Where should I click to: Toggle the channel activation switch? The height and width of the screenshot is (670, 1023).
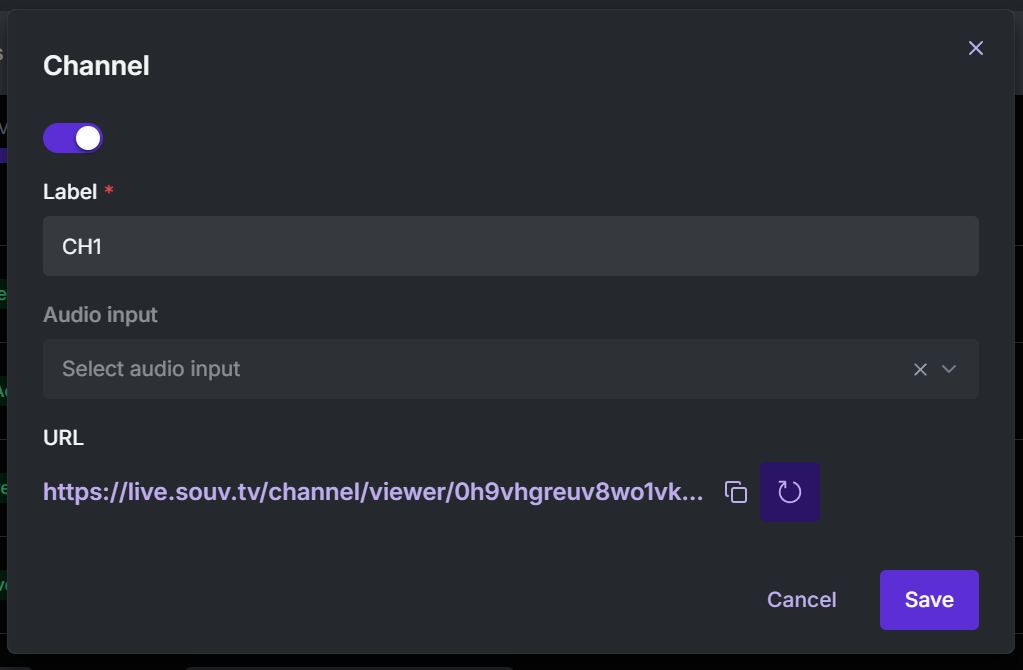[x=72, y=138]
